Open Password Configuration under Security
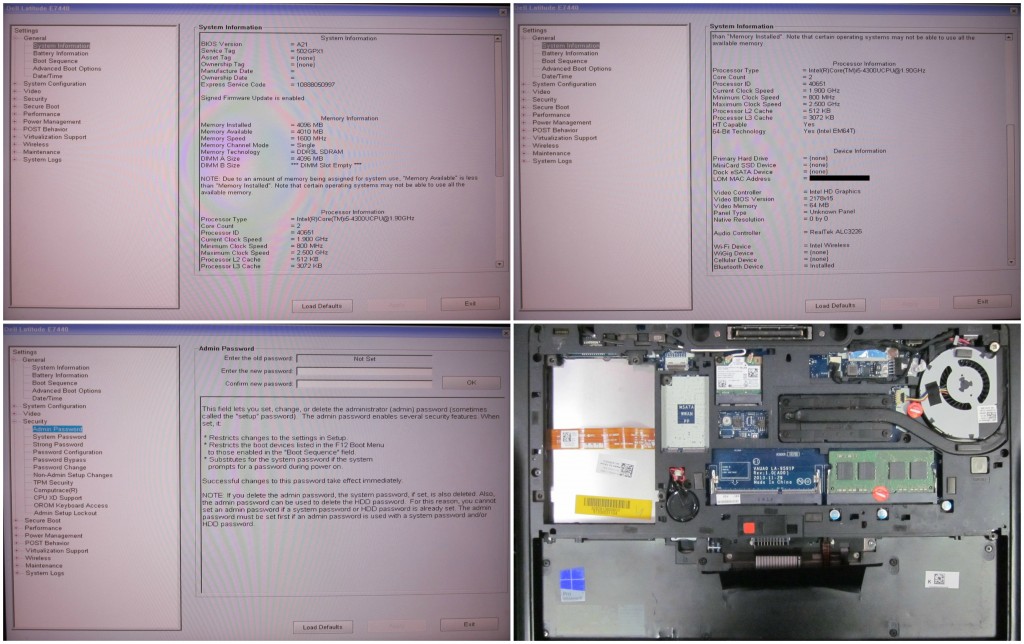The height and width of the screenshot is (644, 1024). click(x=67, y=452)
